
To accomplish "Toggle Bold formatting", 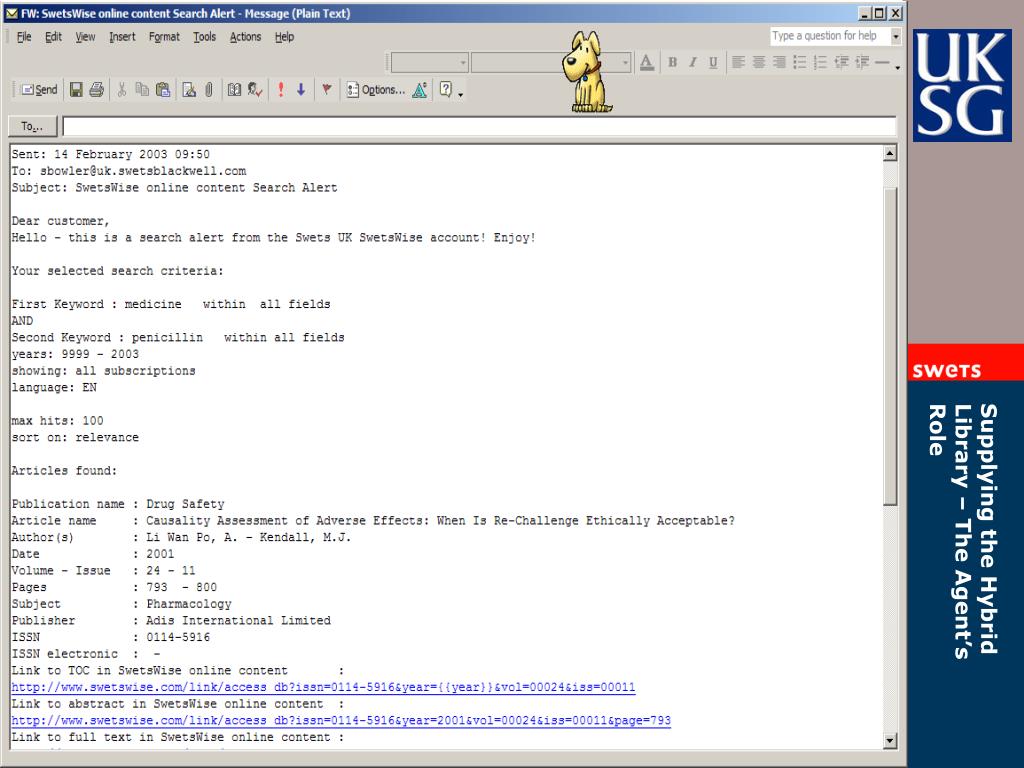I will [672, 63].
